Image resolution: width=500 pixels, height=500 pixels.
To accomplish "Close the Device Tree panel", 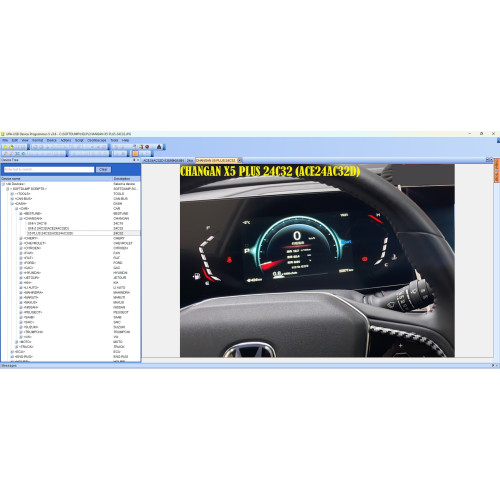I will tap(138, 160).
